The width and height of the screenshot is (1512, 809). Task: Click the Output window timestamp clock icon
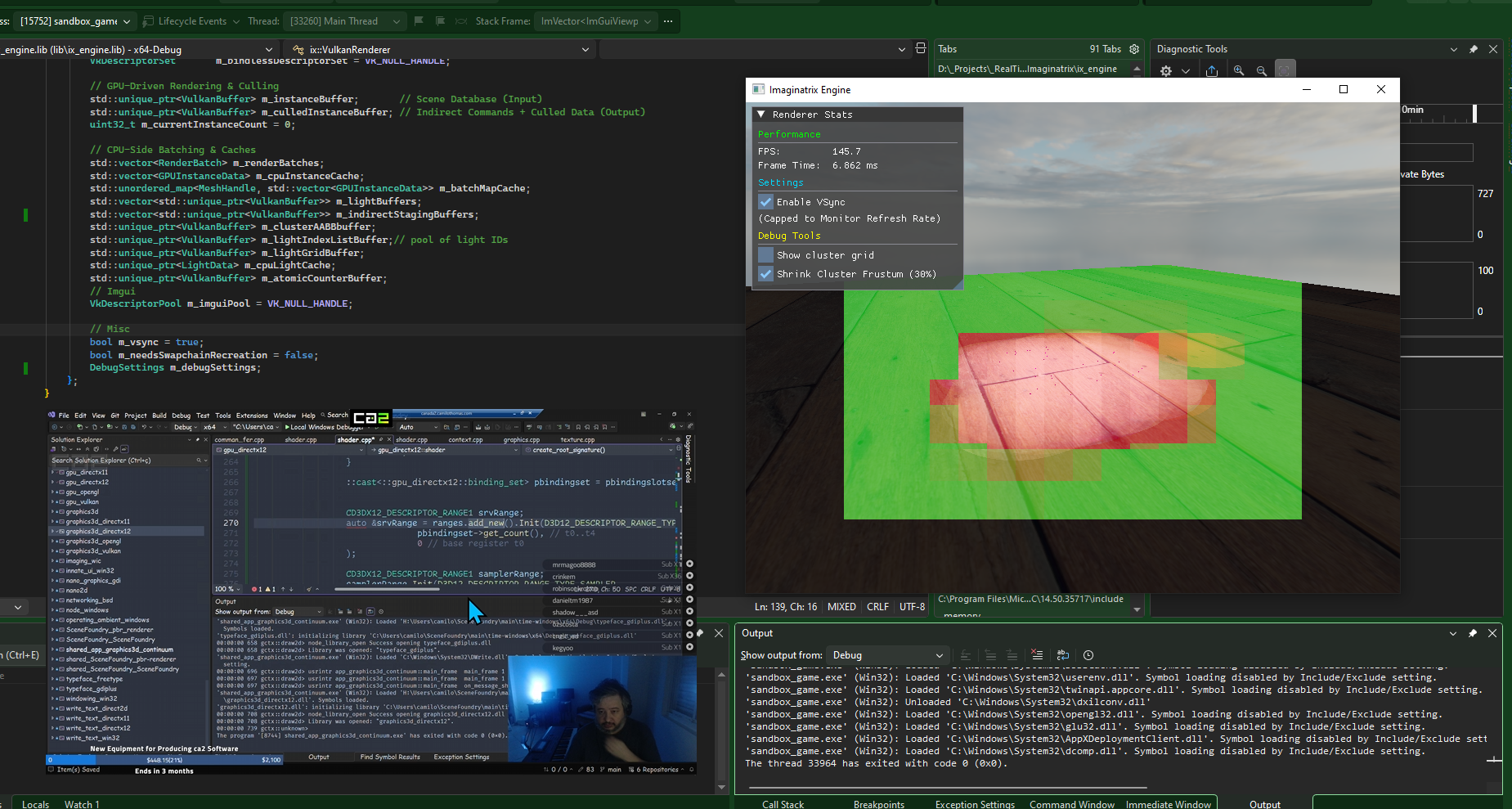(1088, 655)
